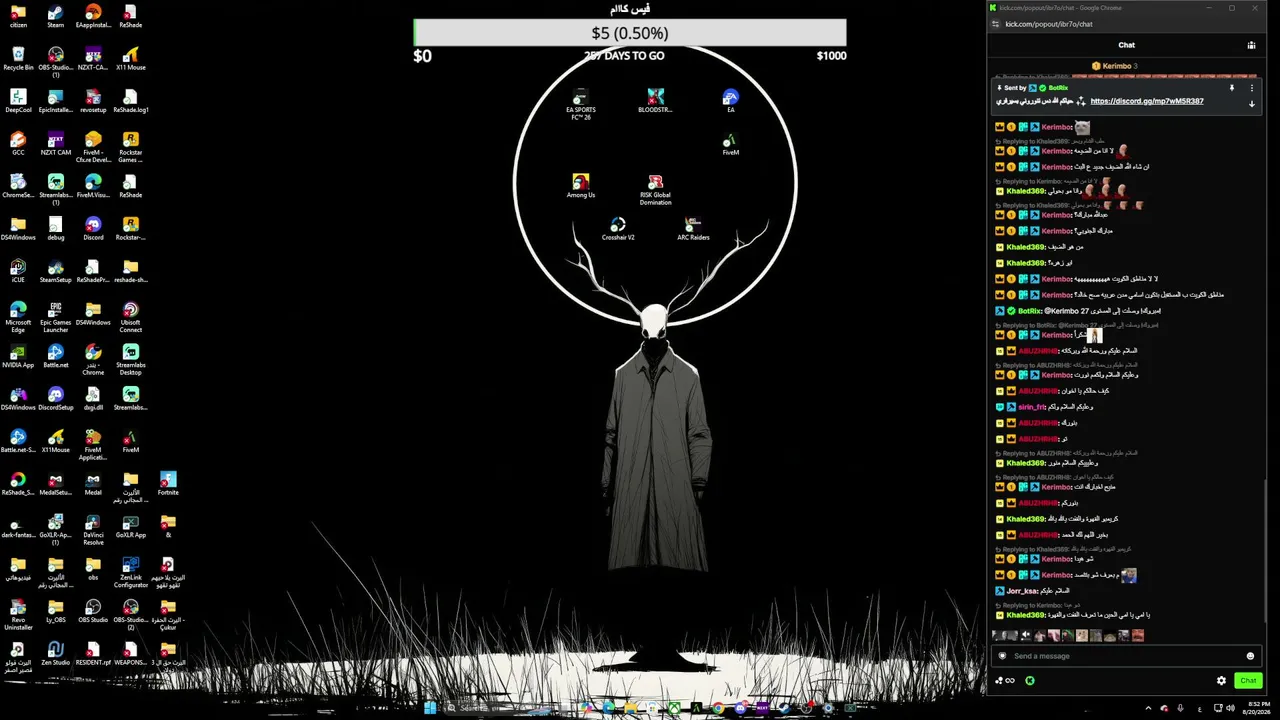The width and height of the screenshot is (1280, 720).
Task: Select the Crosshair V2 icon
Action: 618,229
